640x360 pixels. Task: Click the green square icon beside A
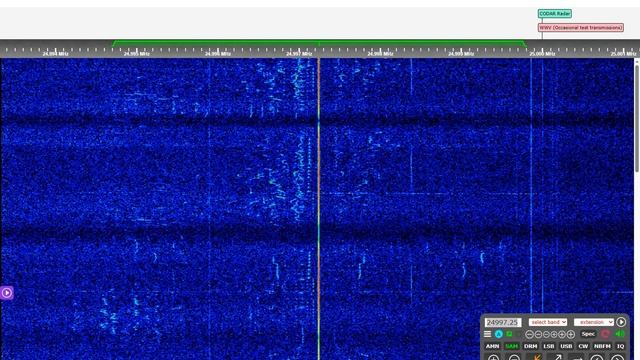point(509,334)
